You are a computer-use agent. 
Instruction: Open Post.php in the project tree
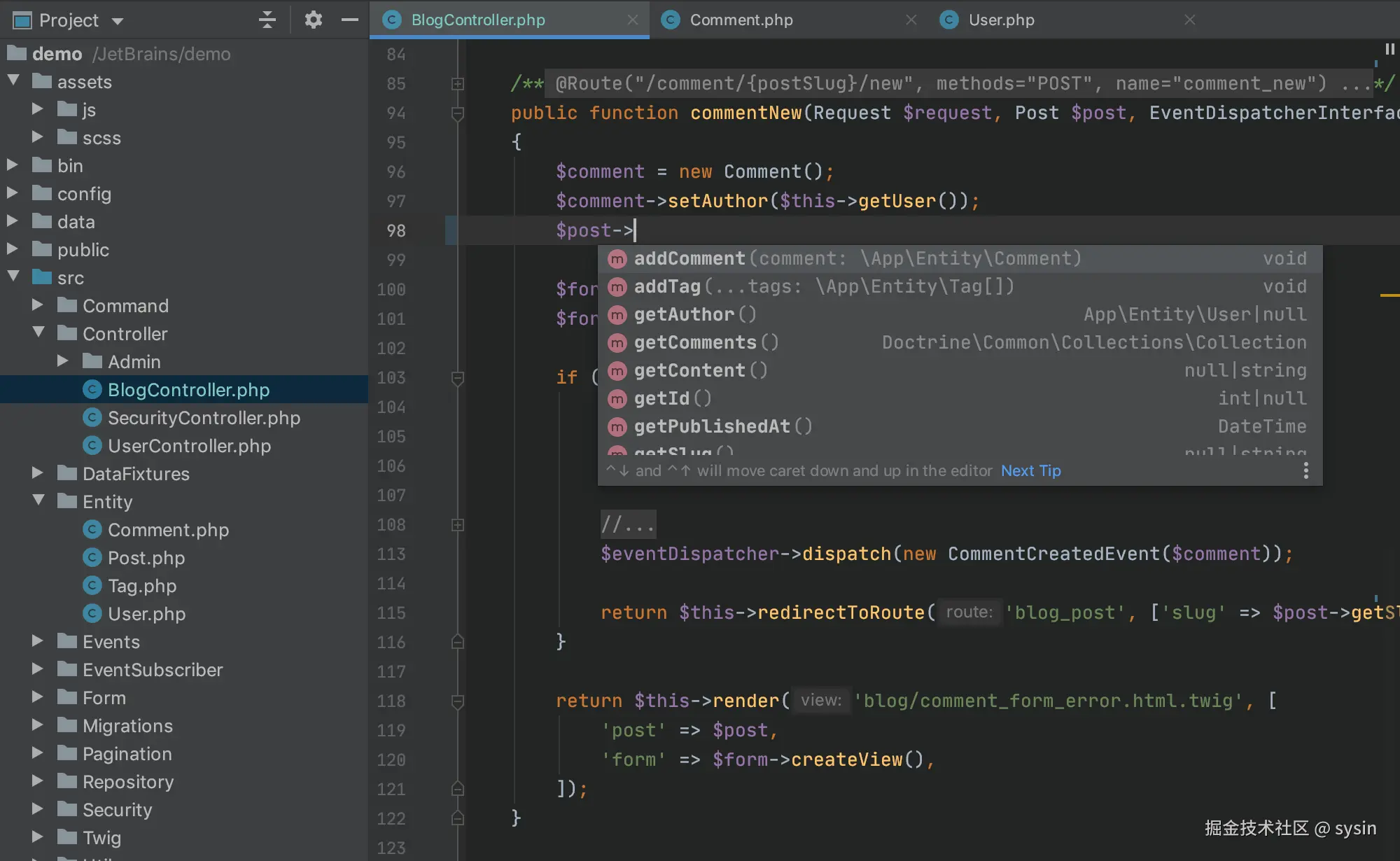click(x=146, y=558)
